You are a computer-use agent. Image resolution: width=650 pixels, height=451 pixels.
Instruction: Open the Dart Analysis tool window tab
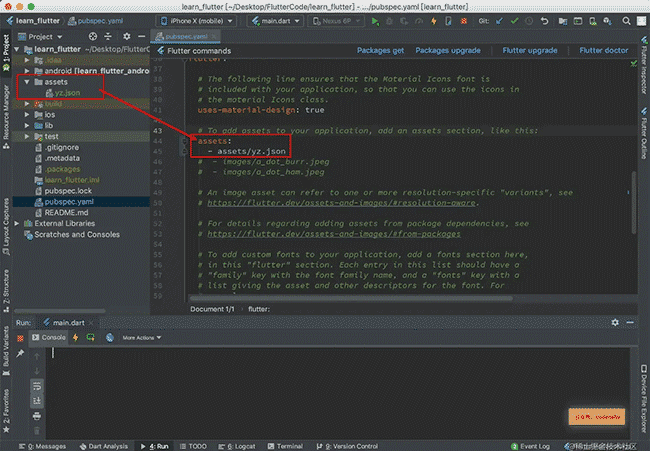(x=104, y=446)
